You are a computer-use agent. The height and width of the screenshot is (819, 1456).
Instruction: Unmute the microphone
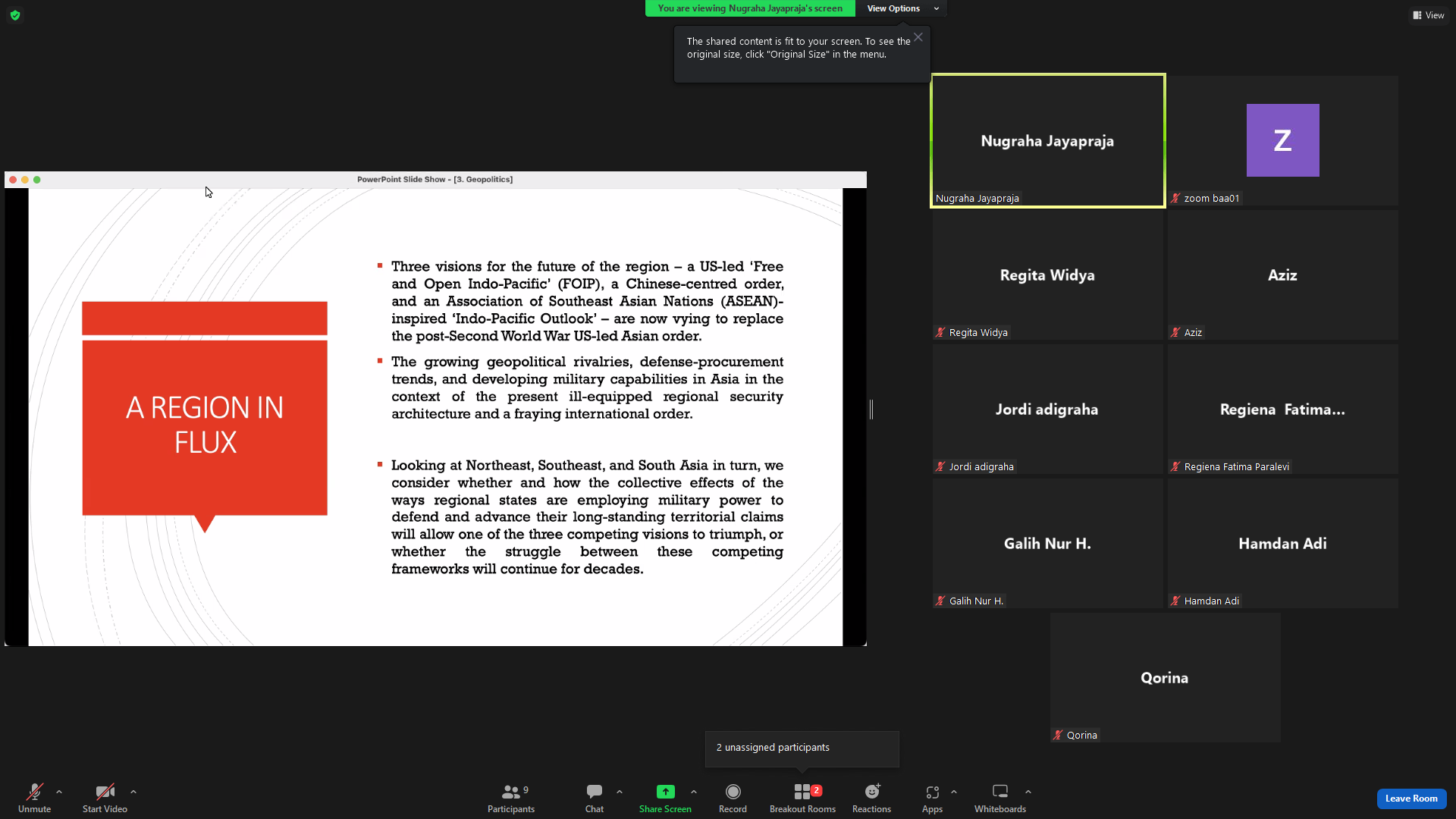click(34, 798)
